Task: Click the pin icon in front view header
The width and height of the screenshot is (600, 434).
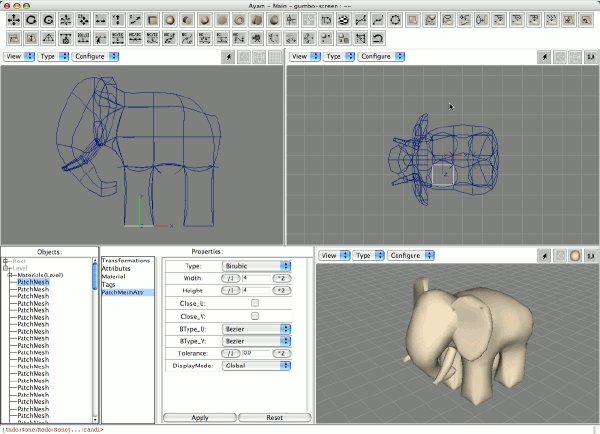Action: point(229,57)
